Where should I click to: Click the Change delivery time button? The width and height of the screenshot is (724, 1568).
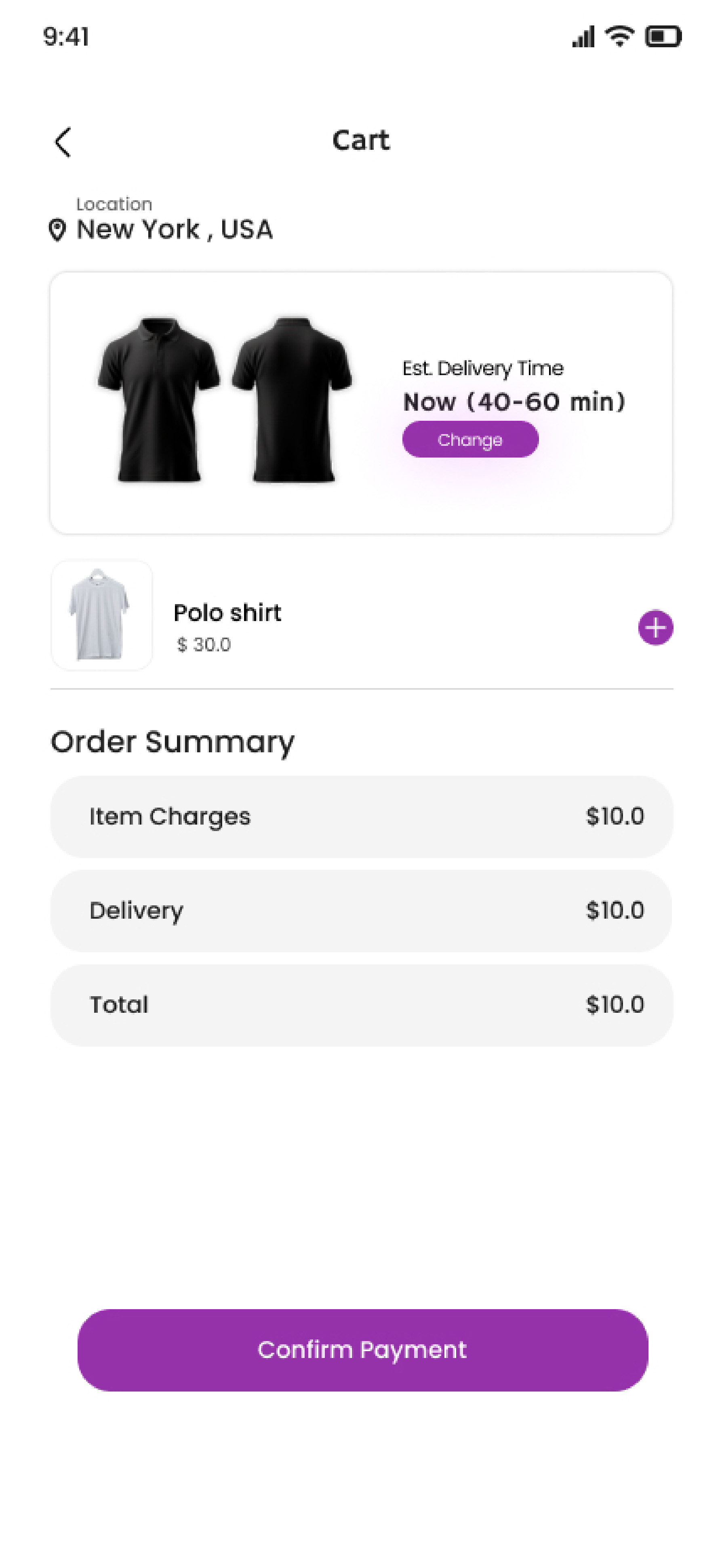tap(470, 439)
